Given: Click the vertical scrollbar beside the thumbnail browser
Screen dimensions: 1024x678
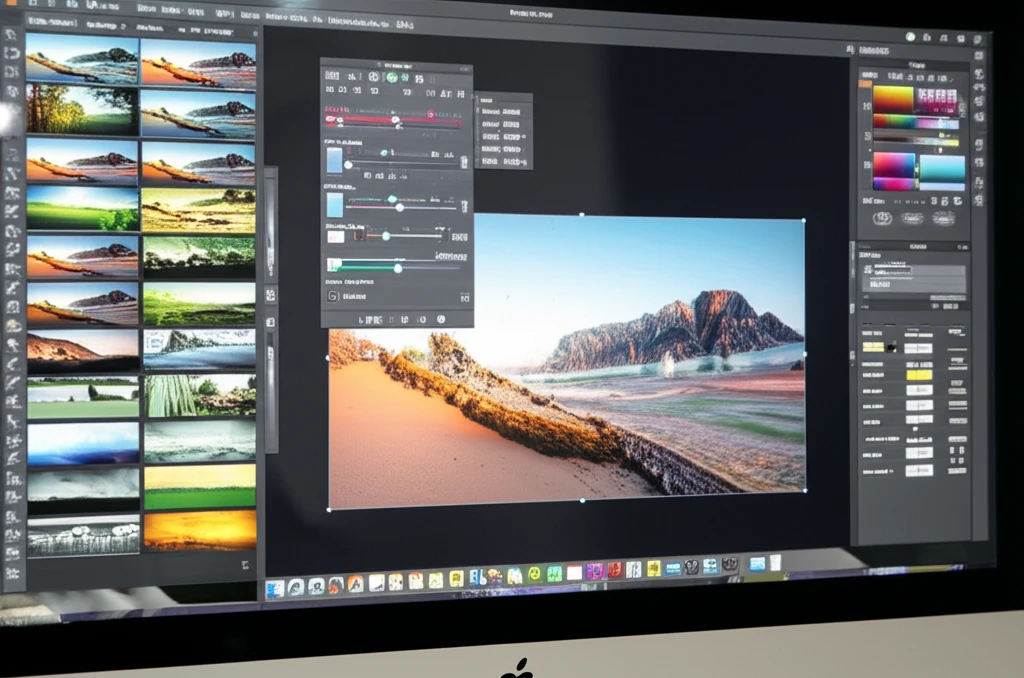Looking at the screenshot, I should coord(270,300).
